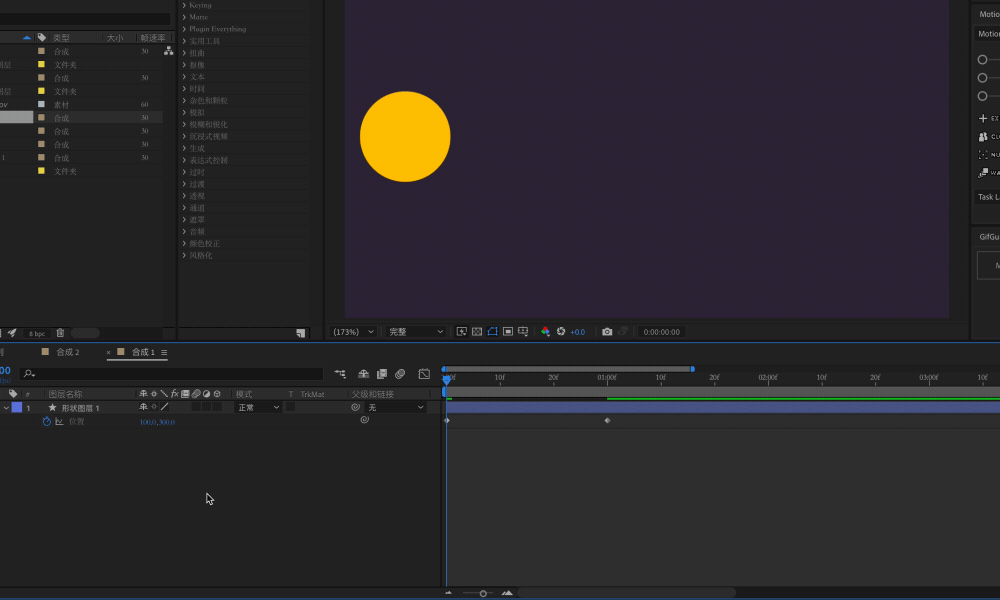Click the timeline layer search field
This screenshot has width=1000, height=600.
pyautogui.click(x=172, y=374)
